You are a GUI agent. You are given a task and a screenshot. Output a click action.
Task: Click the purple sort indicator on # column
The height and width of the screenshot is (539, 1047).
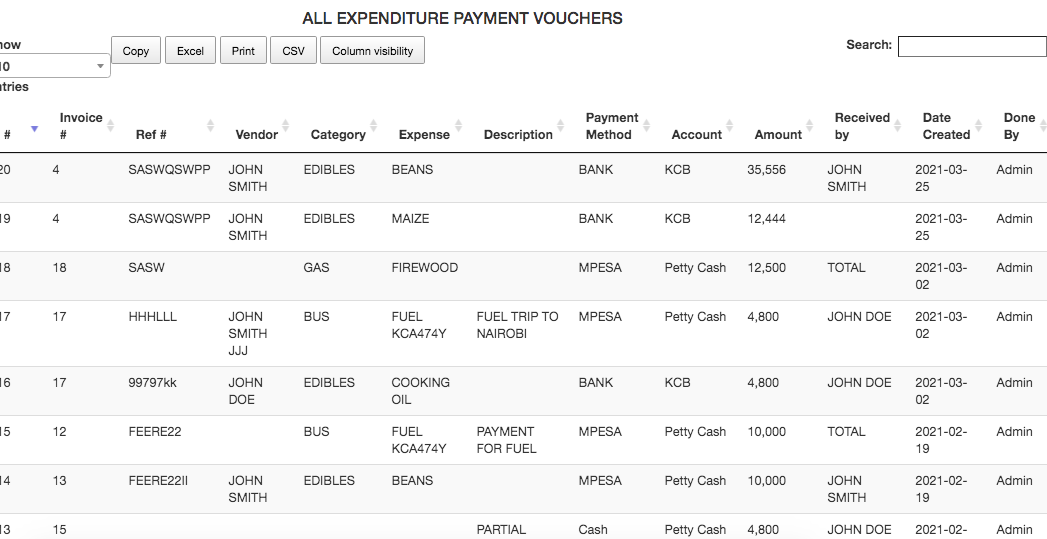coord(35,128)
